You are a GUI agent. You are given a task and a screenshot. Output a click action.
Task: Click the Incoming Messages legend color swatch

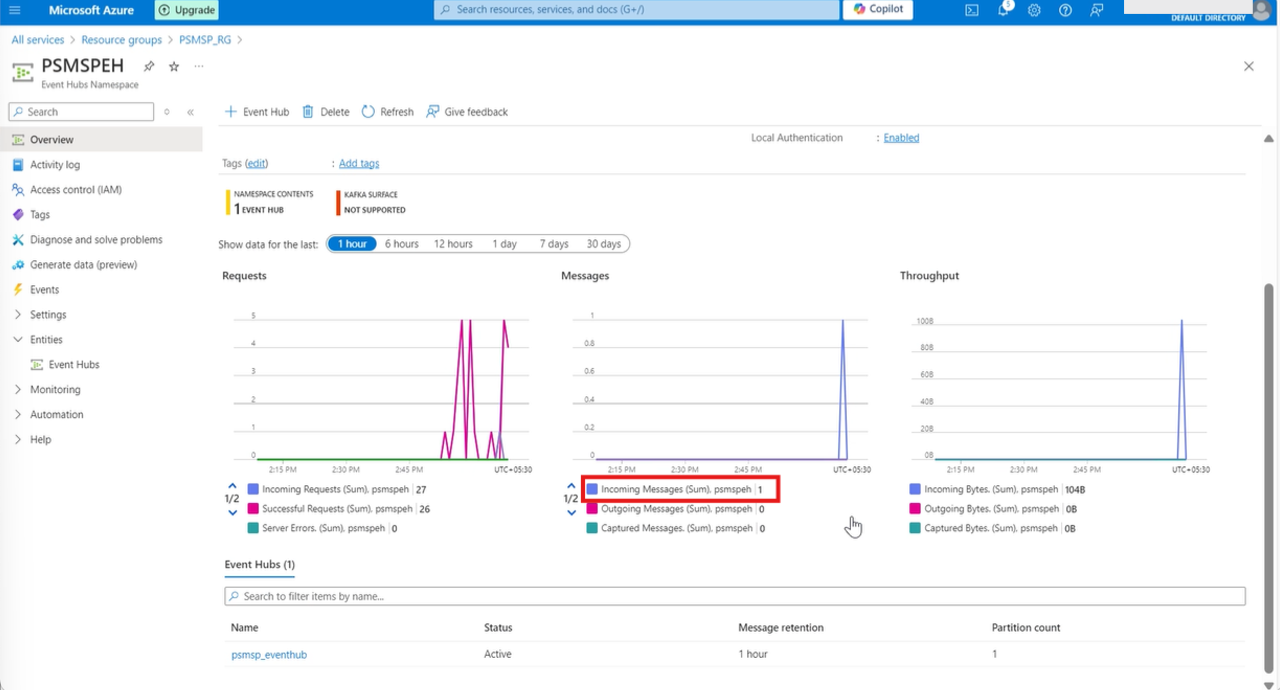coord(592,490)
